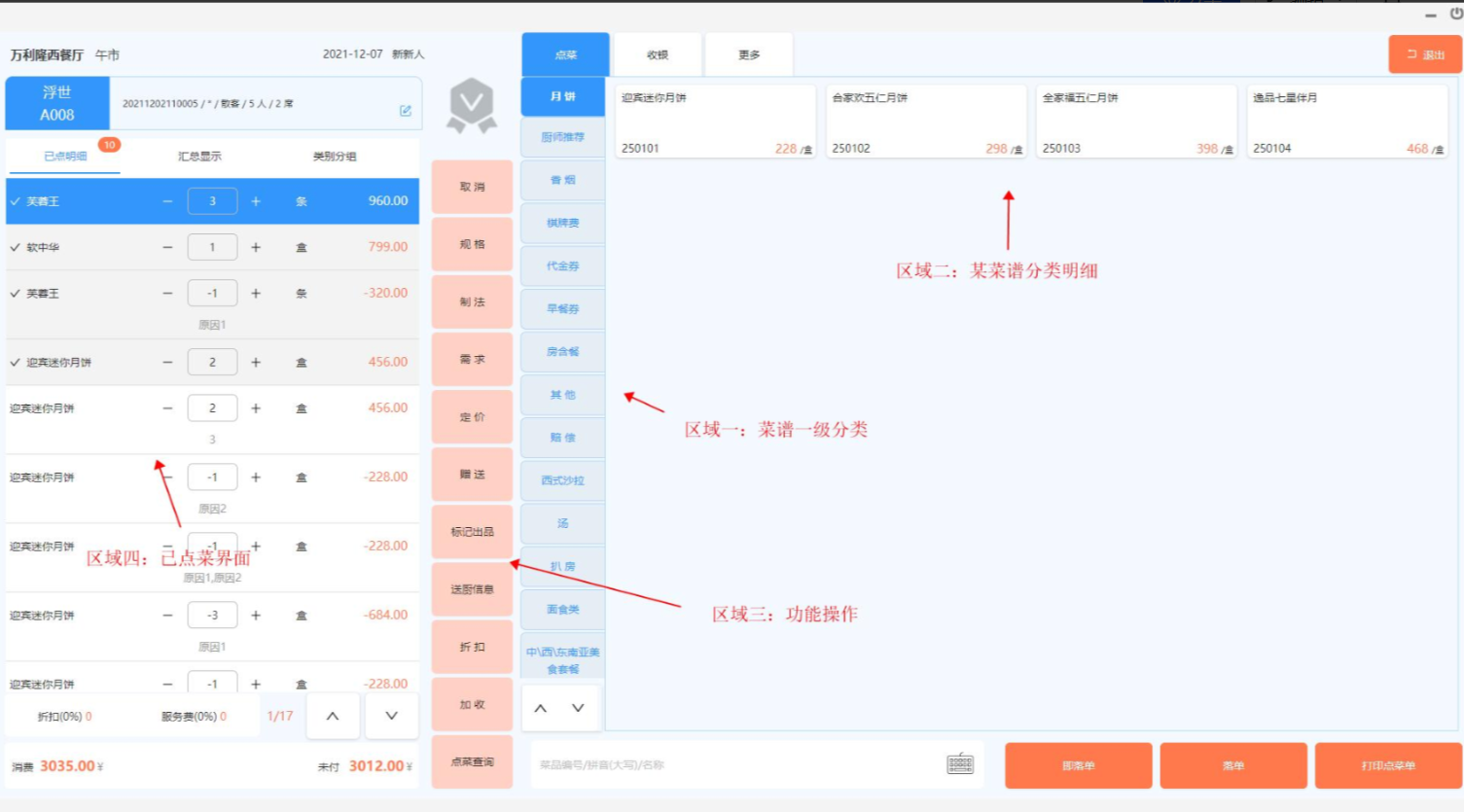The image size is (1464, 812).
Task: Click the minus icon on selected 芙蓉王 row
Action: point(167,201)
